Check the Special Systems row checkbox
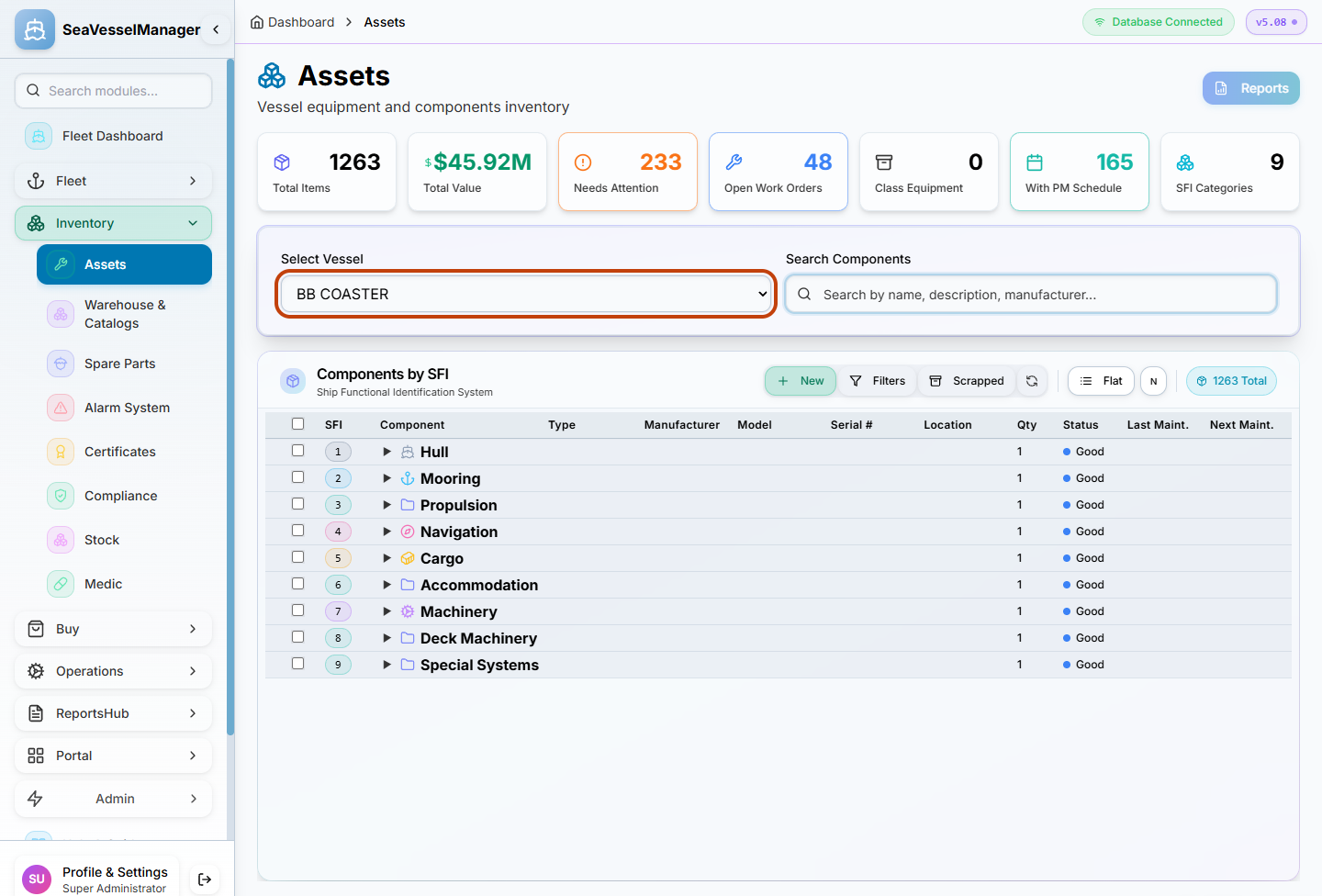 point(297,664)
